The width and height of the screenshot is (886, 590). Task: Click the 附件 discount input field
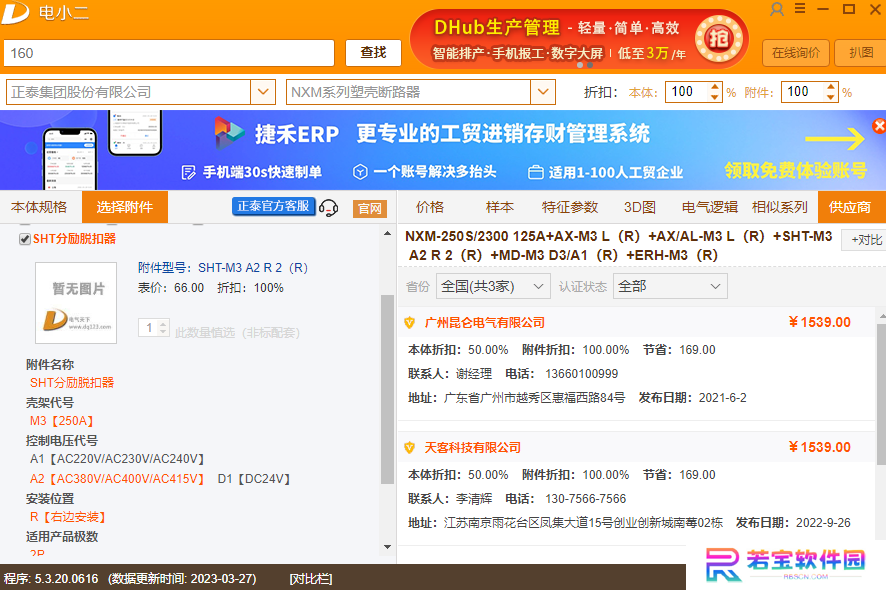(x=802, y=92)
